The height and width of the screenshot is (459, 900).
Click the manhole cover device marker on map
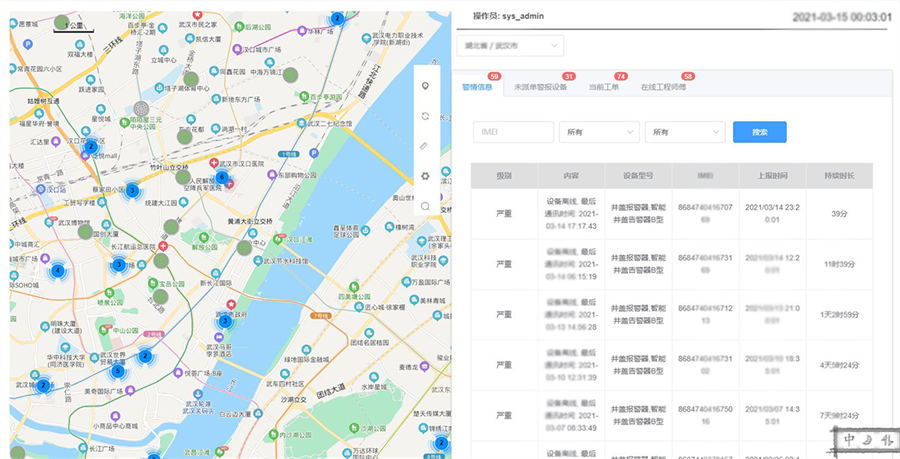[x=142, y=107]
